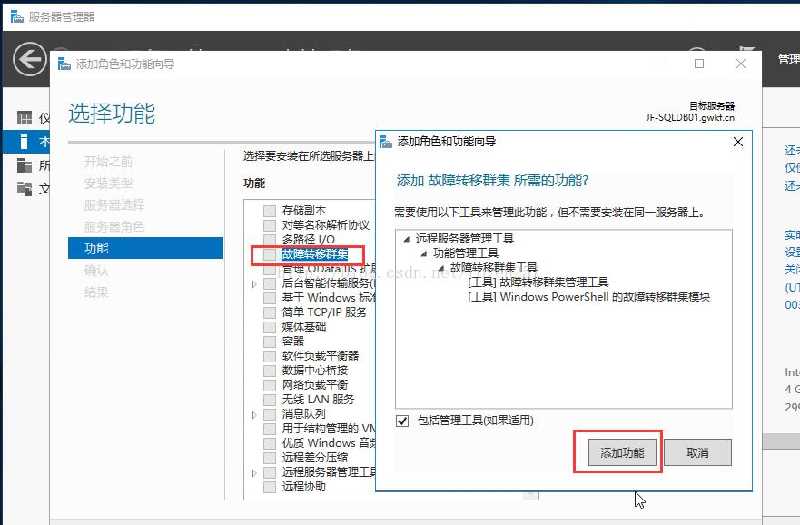Collapse the 远程服务器管理工具 tree node in dialog
The height and width of the screenshot is (525, 800).
406,239
